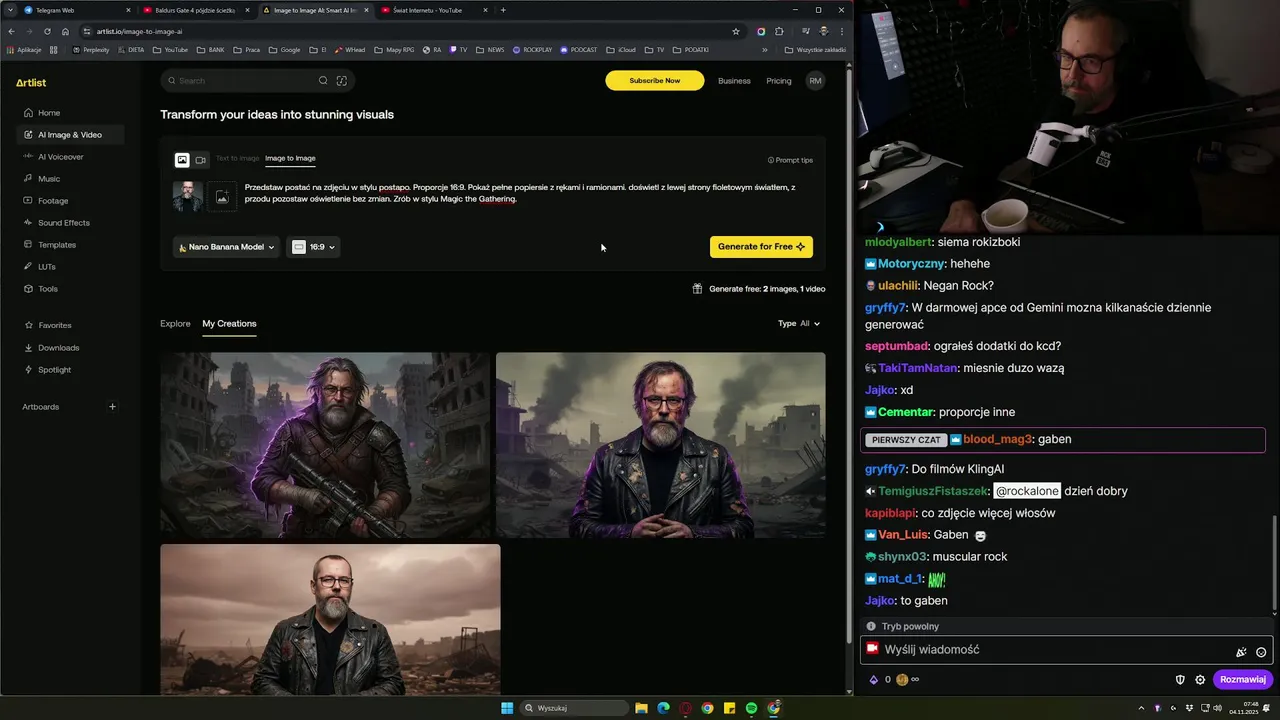
Task: Bookmark page with star icon
Action: (736, 31)
